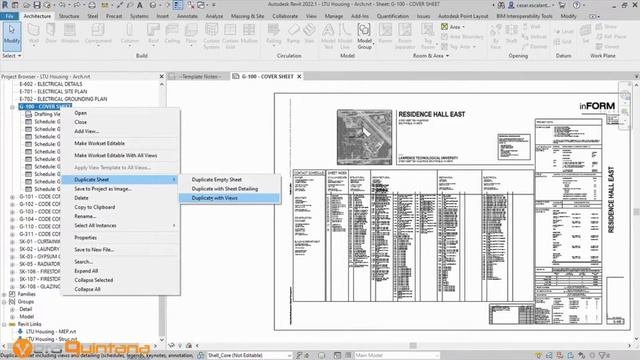This screenshot has width=640, height=360.
Task: Close the Project Browser panel
Action: point(161,76)
